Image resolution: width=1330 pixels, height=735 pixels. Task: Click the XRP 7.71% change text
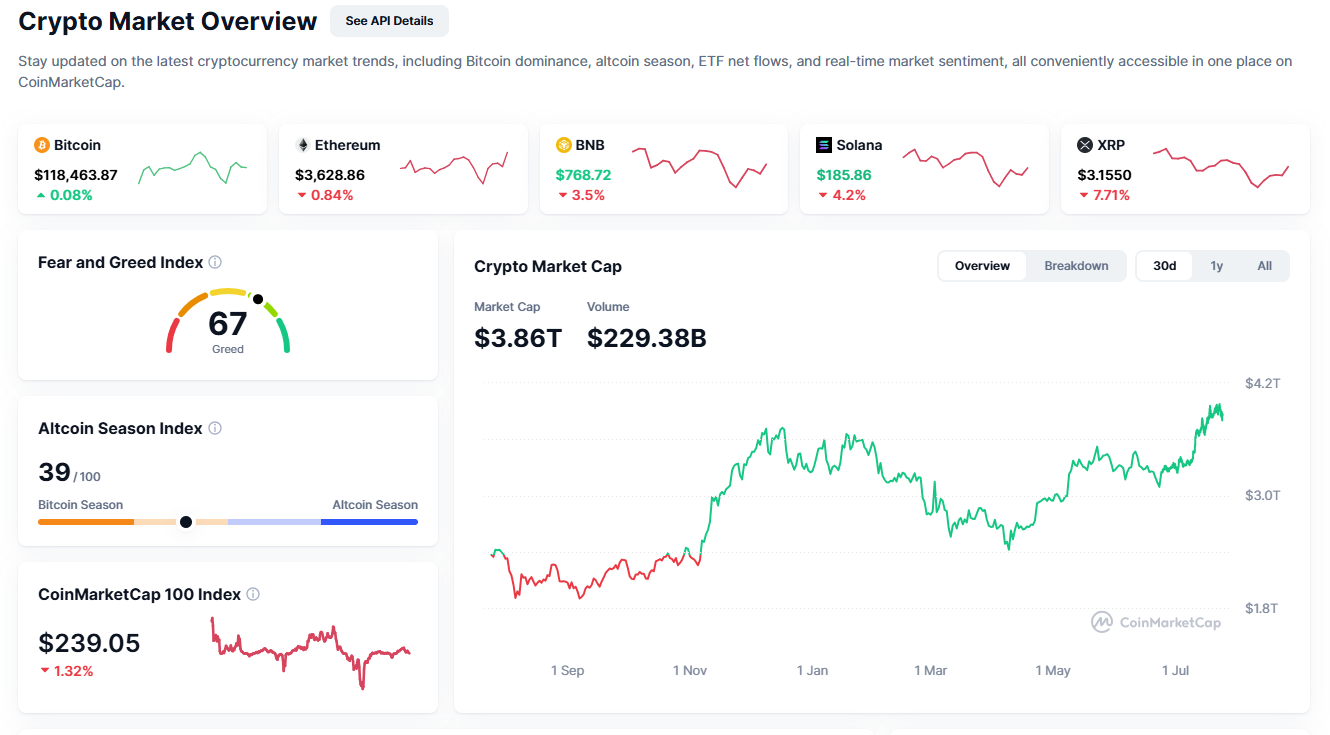tap(1110, 195)
